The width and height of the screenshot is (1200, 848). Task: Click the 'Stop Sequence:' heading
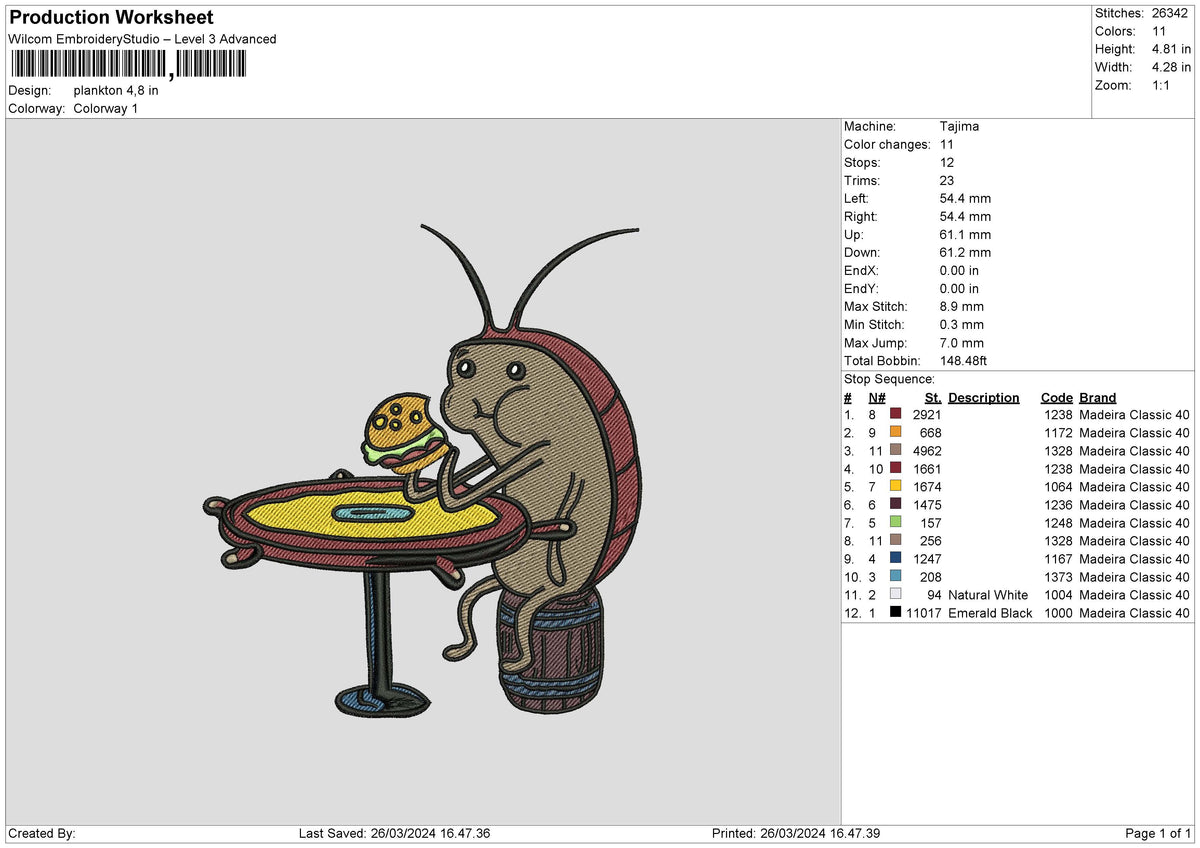pyautogui.click(x=889, y=379)
